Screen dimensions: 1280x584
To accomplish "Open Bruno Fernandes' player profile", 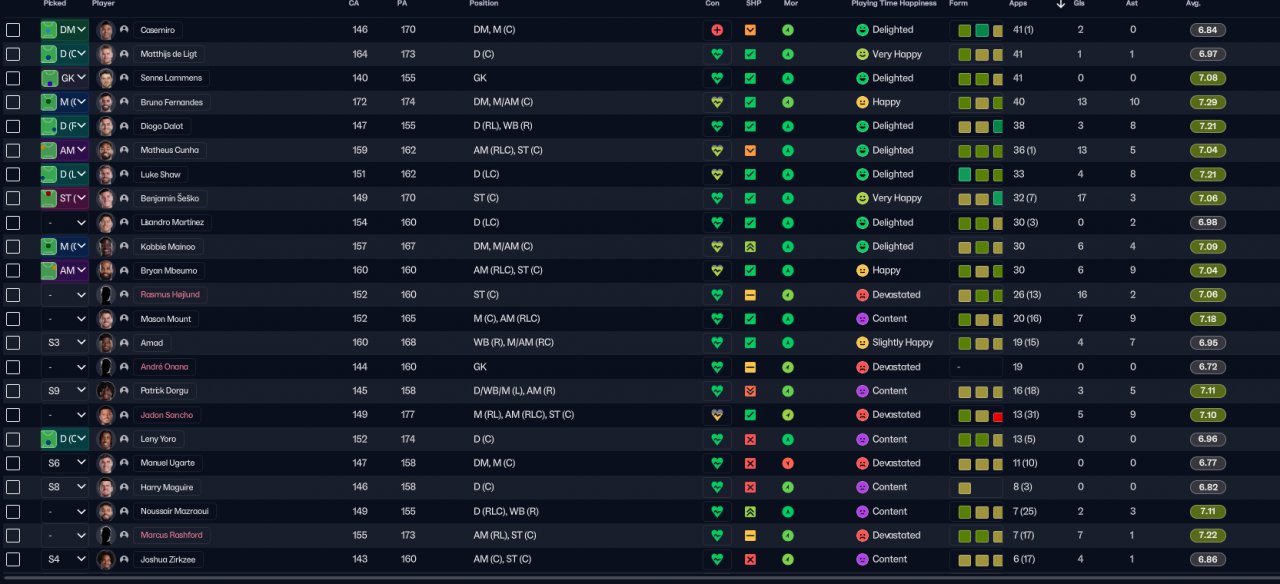I will tap(171, 102).
